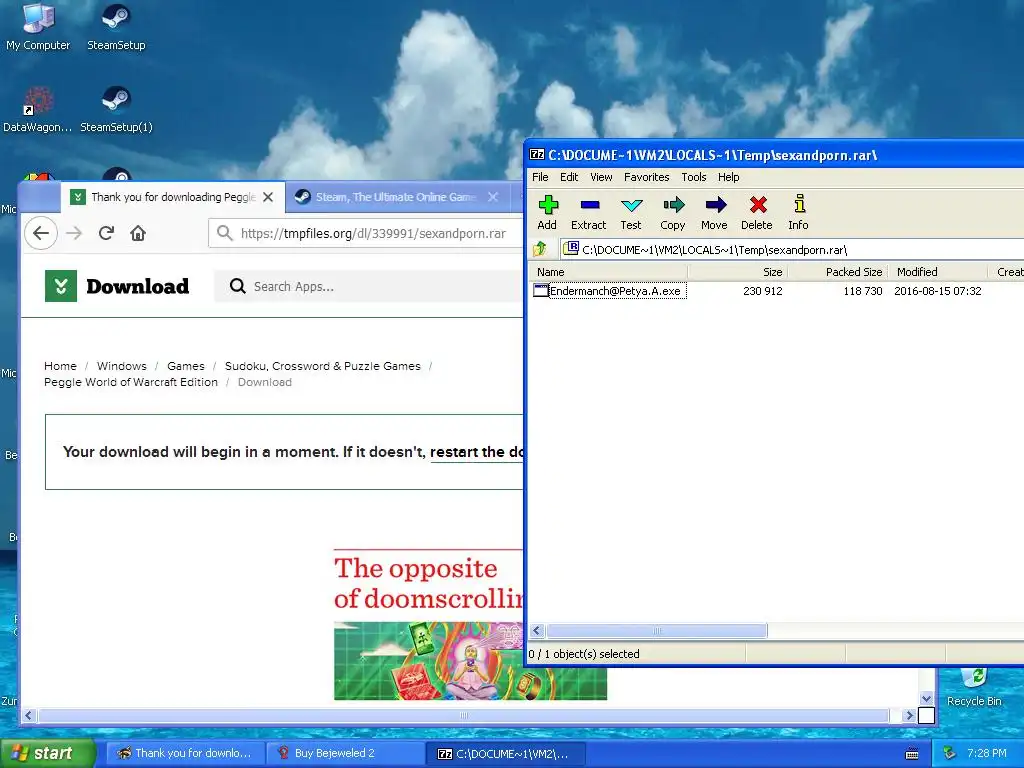Click the browser scroll-right arrow
This screenshot has height=768, width=1024.
pos(909,716)
